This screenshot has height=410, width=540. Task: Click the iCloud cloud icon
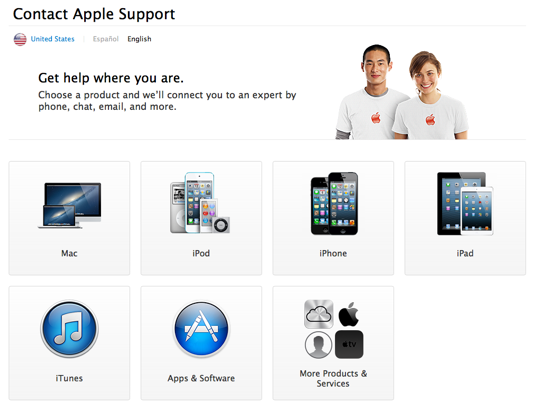click(x=319, y=314)
